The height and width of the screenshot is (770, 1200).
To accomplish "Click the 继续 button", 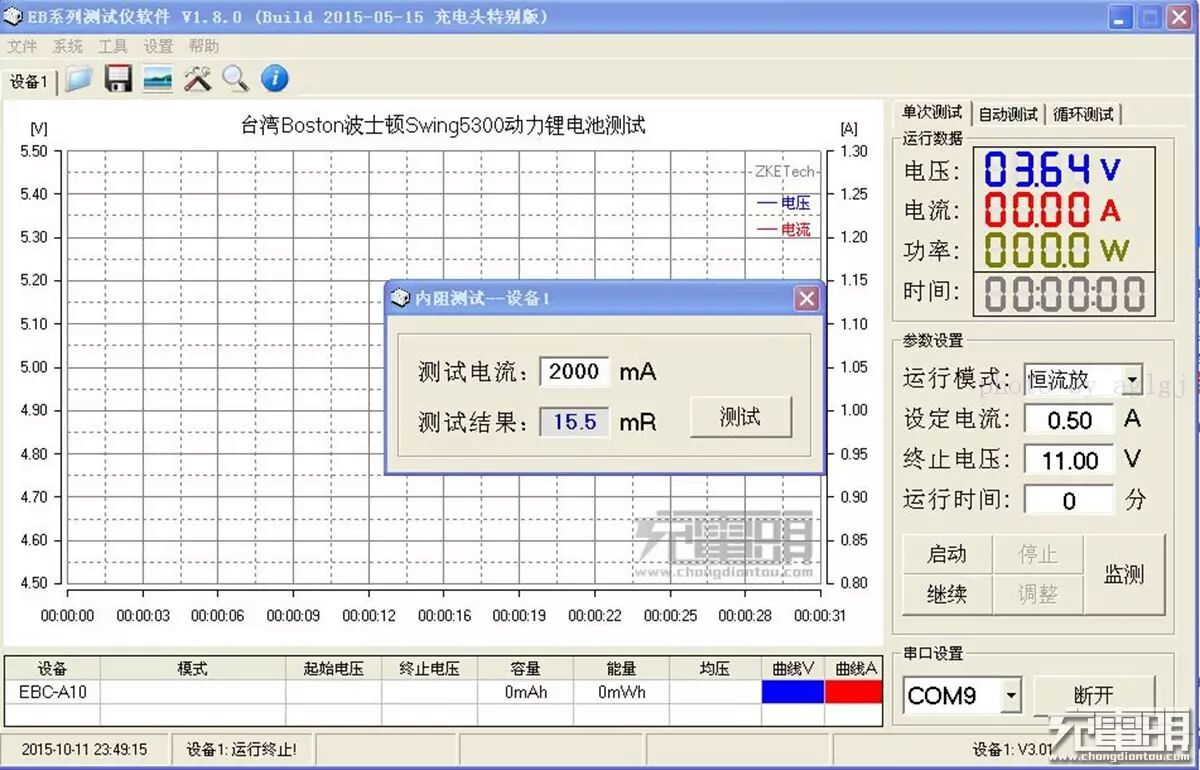I will 947,594.
